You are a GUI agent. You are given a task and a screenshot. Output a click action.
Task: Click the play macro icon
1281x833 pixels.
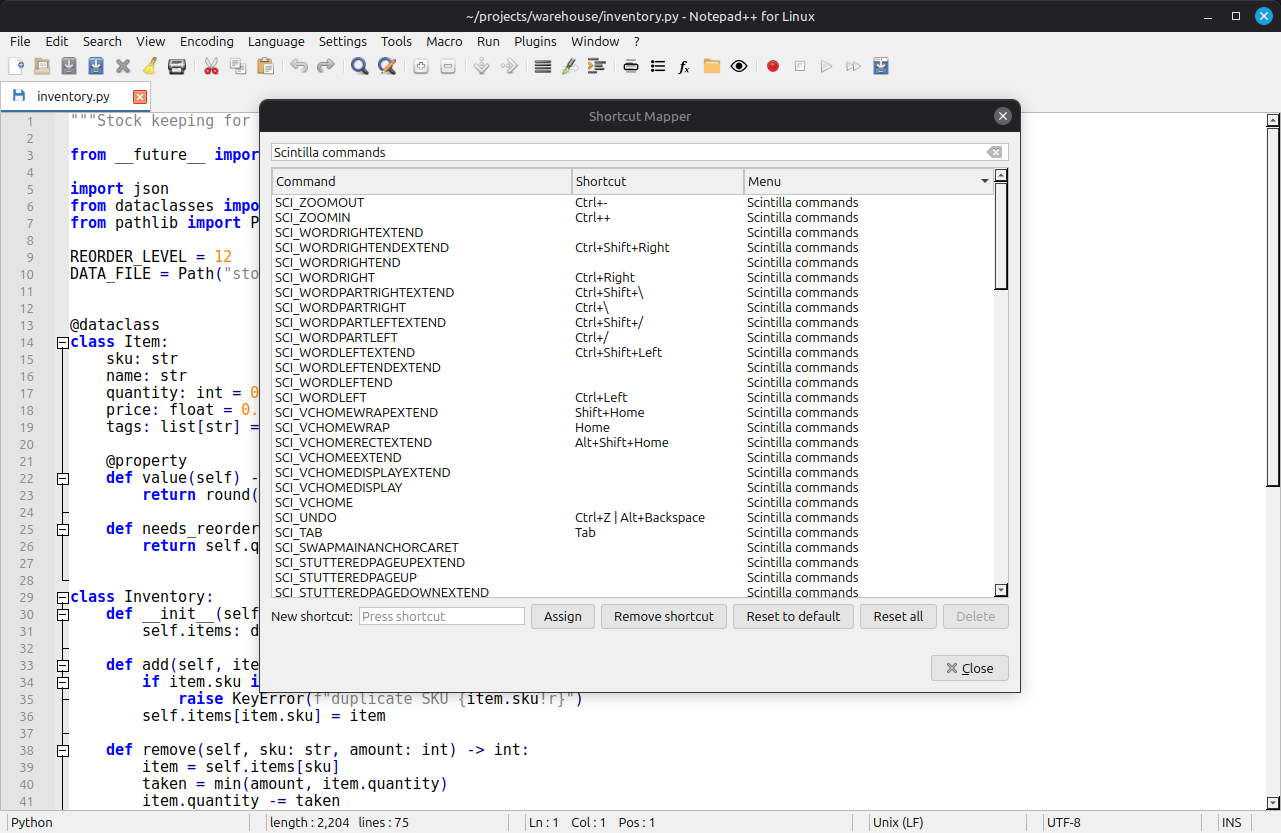[827, 66]
